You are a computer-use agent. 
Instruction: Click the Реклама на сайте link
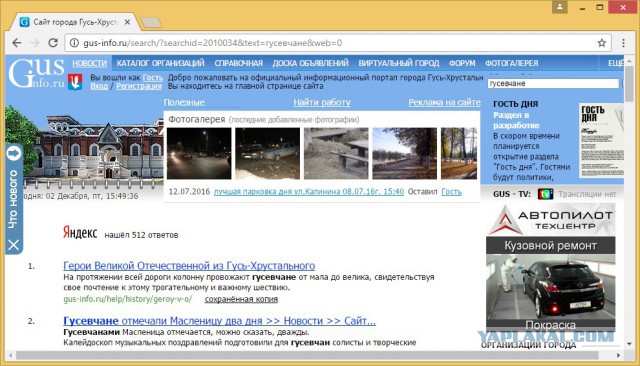click(444, 102)
